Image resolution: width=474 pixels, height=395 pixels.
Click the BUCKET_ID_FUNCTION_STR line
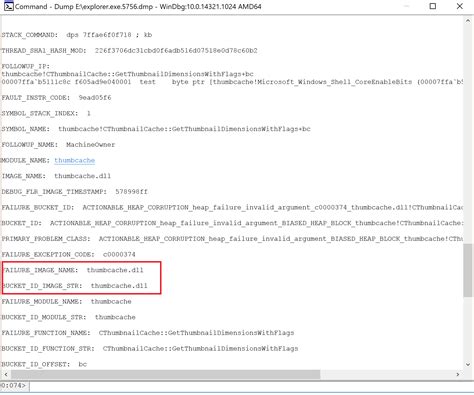(x=150, y=348)
